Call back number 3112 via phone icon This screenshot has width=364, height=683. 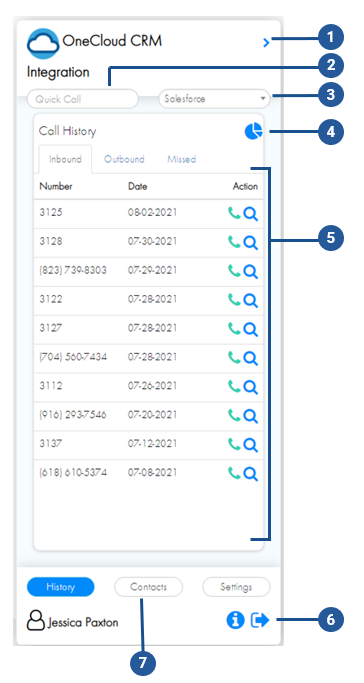234,386
